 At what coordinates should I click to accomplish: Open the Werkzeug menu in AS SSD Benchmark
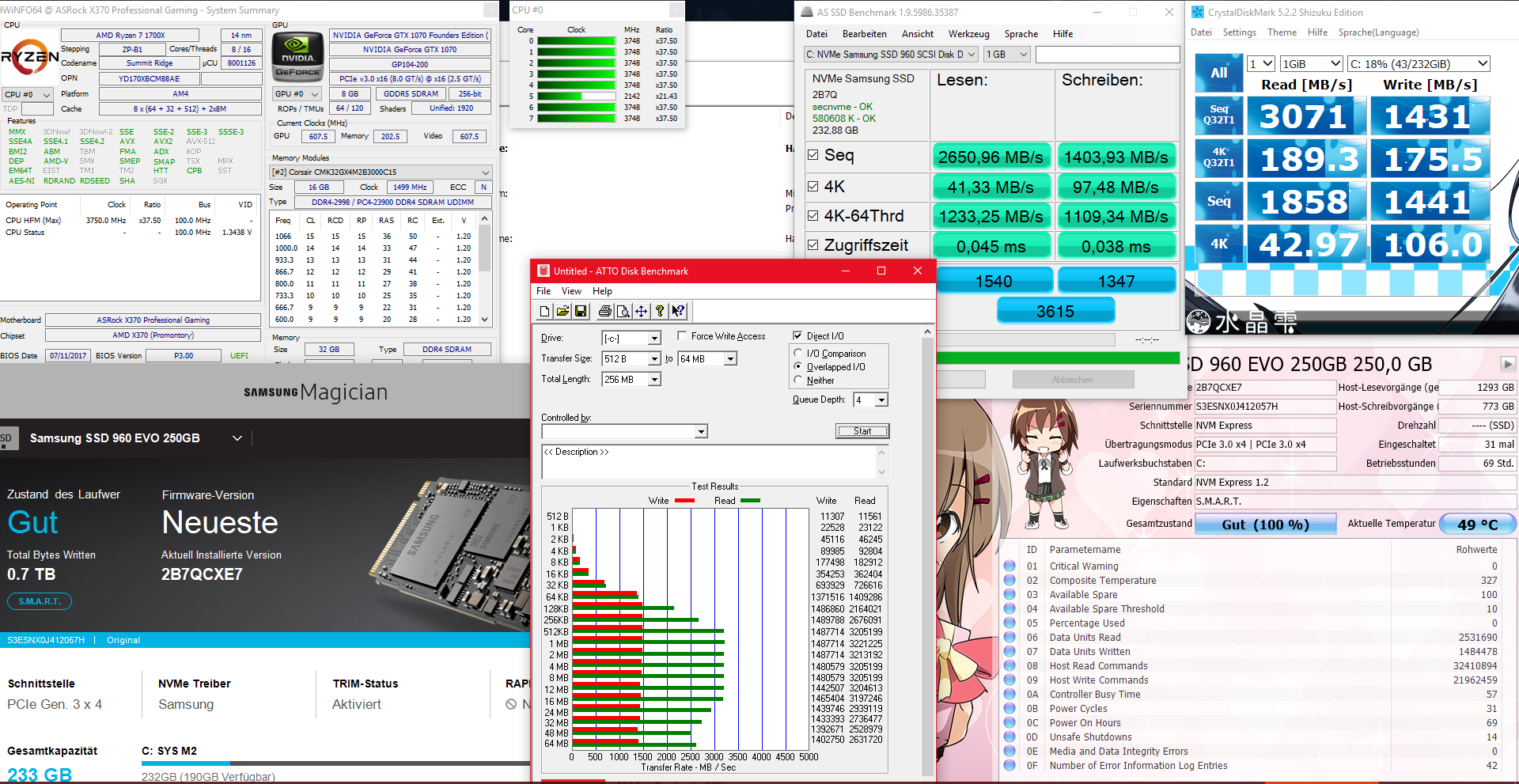coord(968,34)
